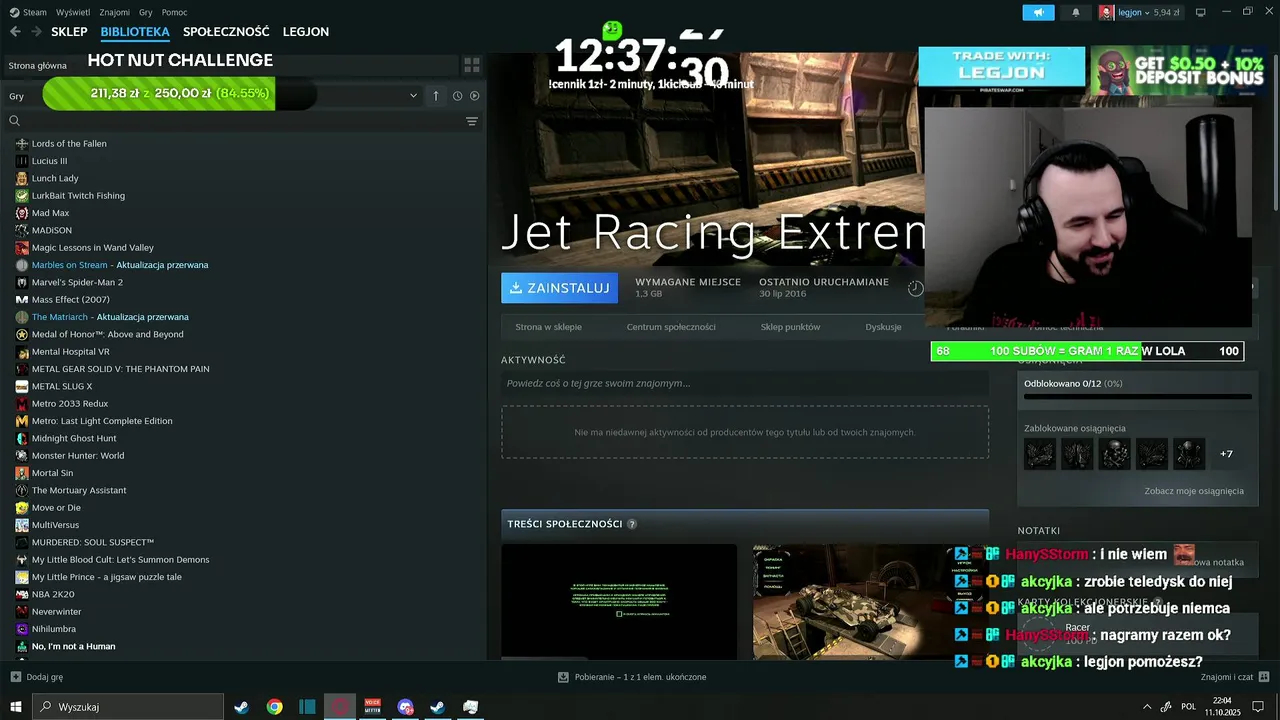The width and height of the screenshot is (1280, 720).
Task: Click Monster Hunter: World icon
Action: click(x=22, y=456)
